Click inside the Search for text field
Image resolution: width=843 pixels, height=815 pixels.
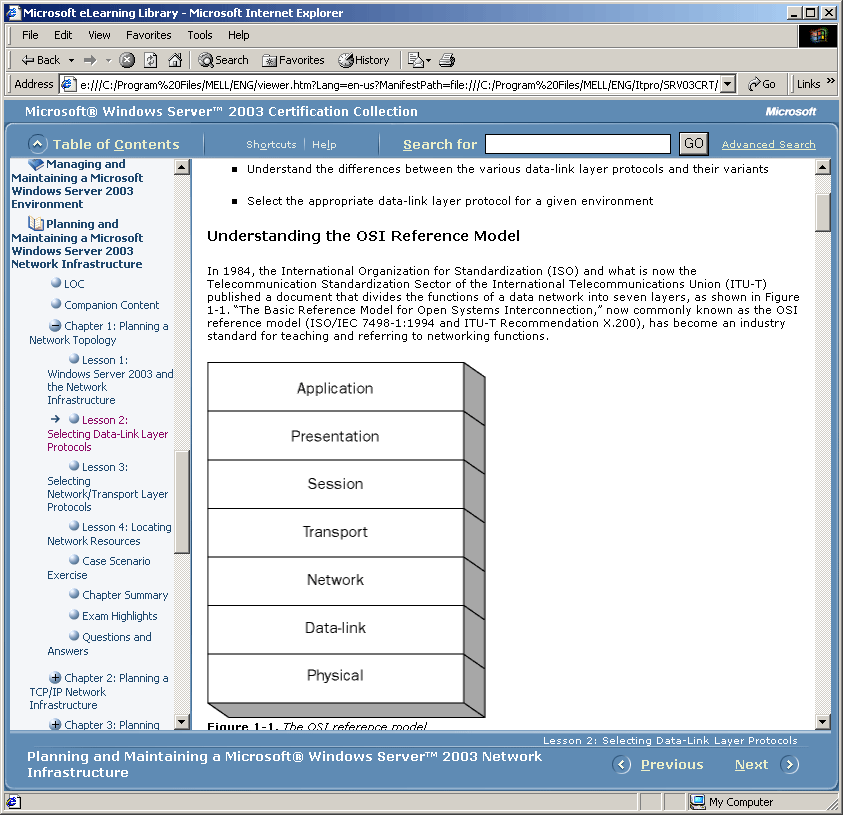577,144
